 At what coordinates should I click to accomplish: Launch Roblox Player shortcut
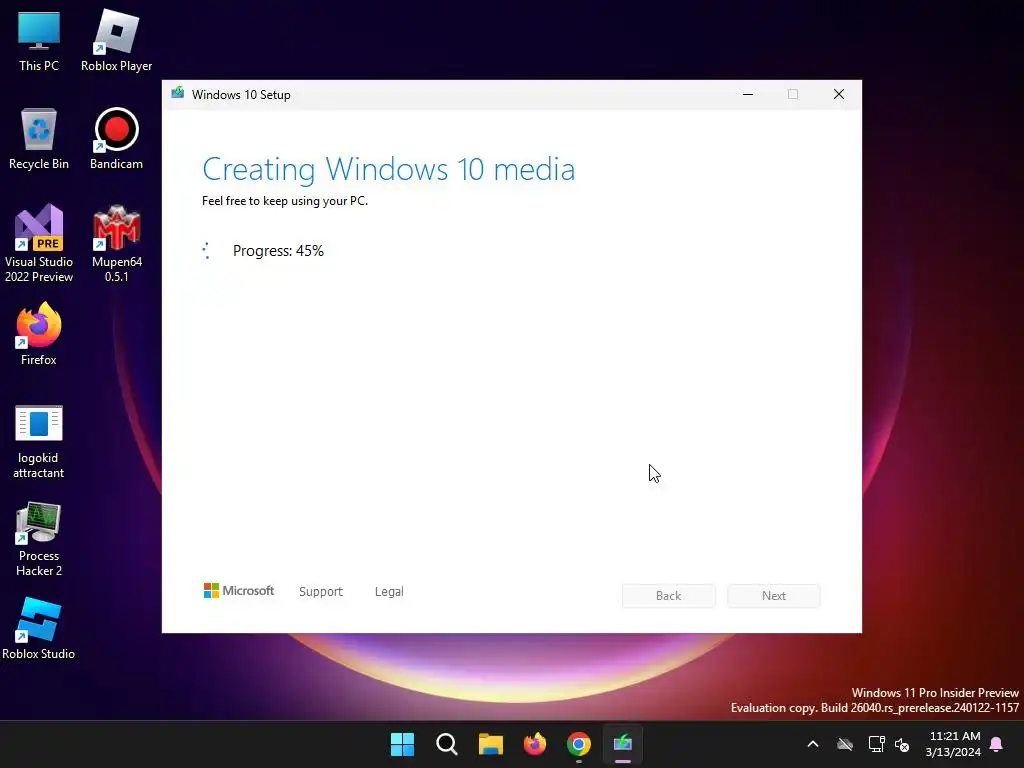[x=116, y=40]
